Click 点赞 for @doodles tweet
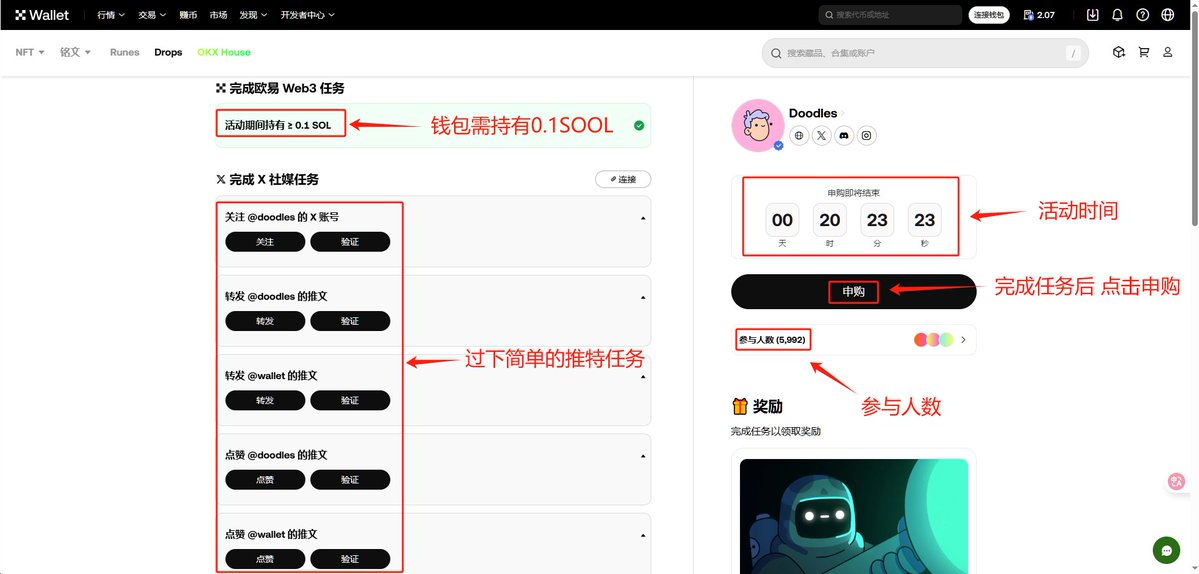The height and width of the screenshot is (574, 1199). click(265, 480)
